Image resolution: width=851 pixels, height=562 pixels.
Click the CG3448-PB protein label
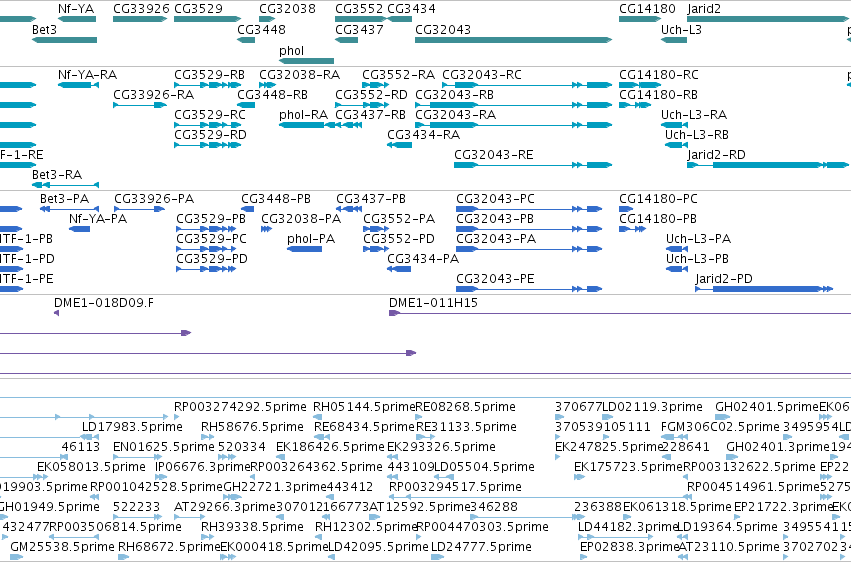pos(276,199)
